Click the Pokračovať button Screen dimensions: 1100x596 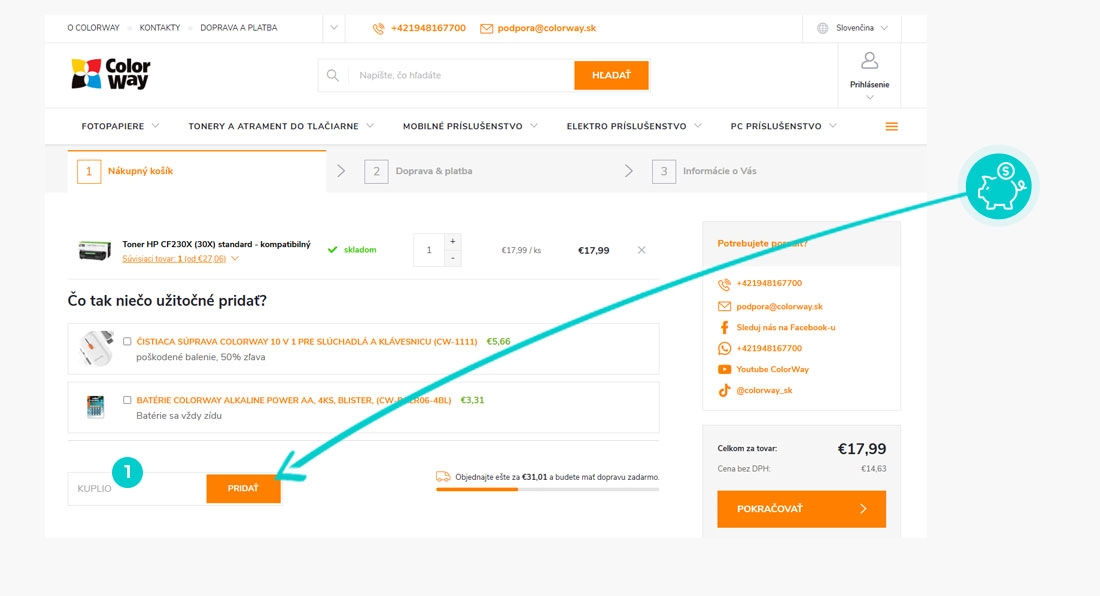tap(801, 509)
